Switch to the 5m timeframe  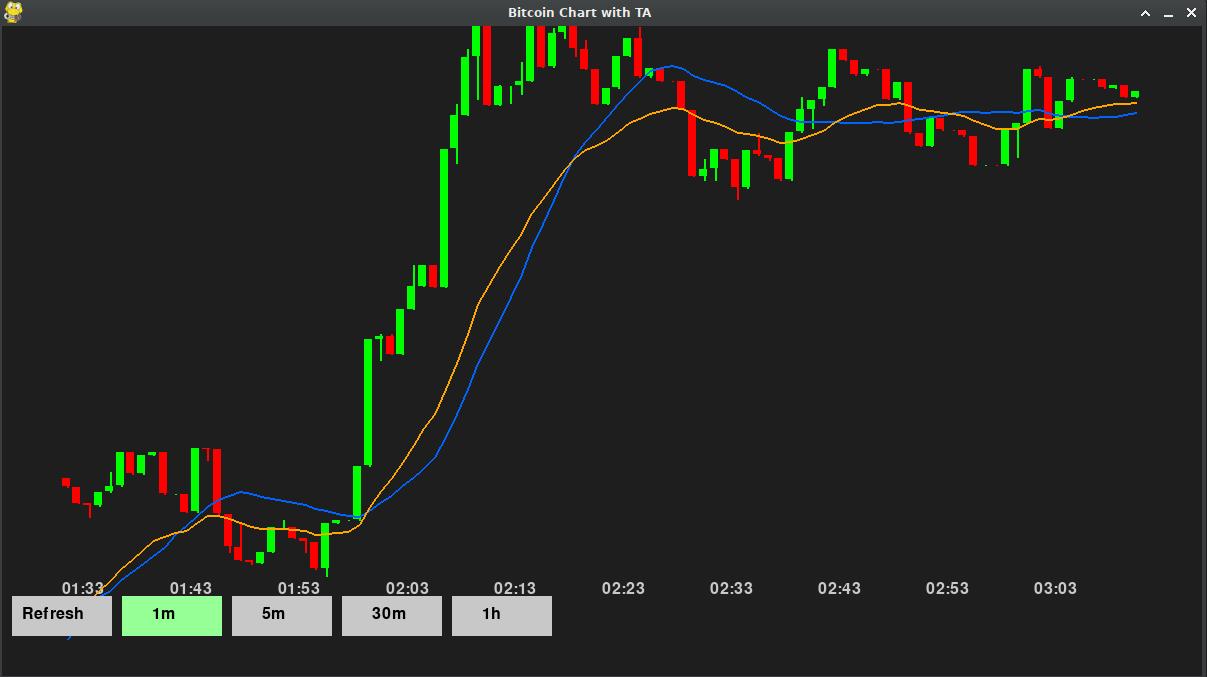(282, 616)
